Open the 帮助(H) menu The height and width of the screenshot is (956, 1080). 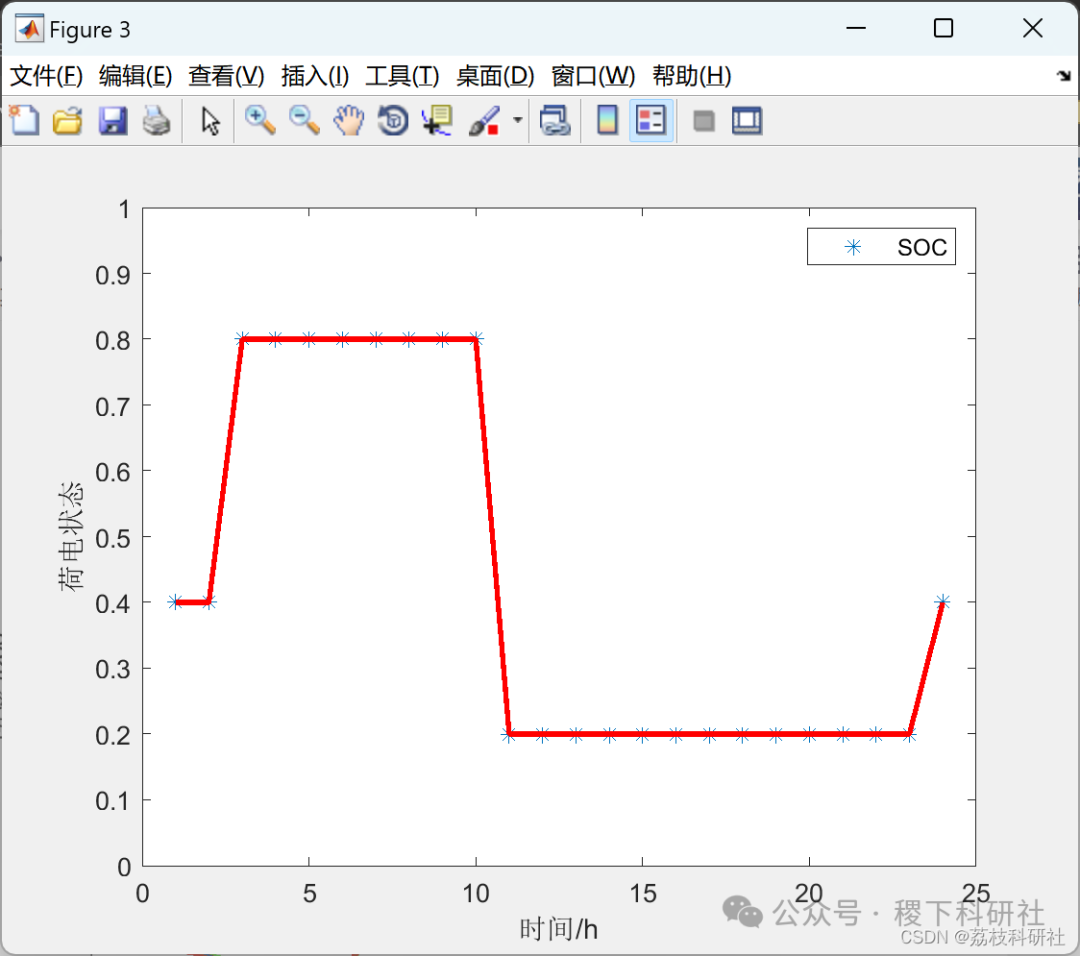(692, 76)
